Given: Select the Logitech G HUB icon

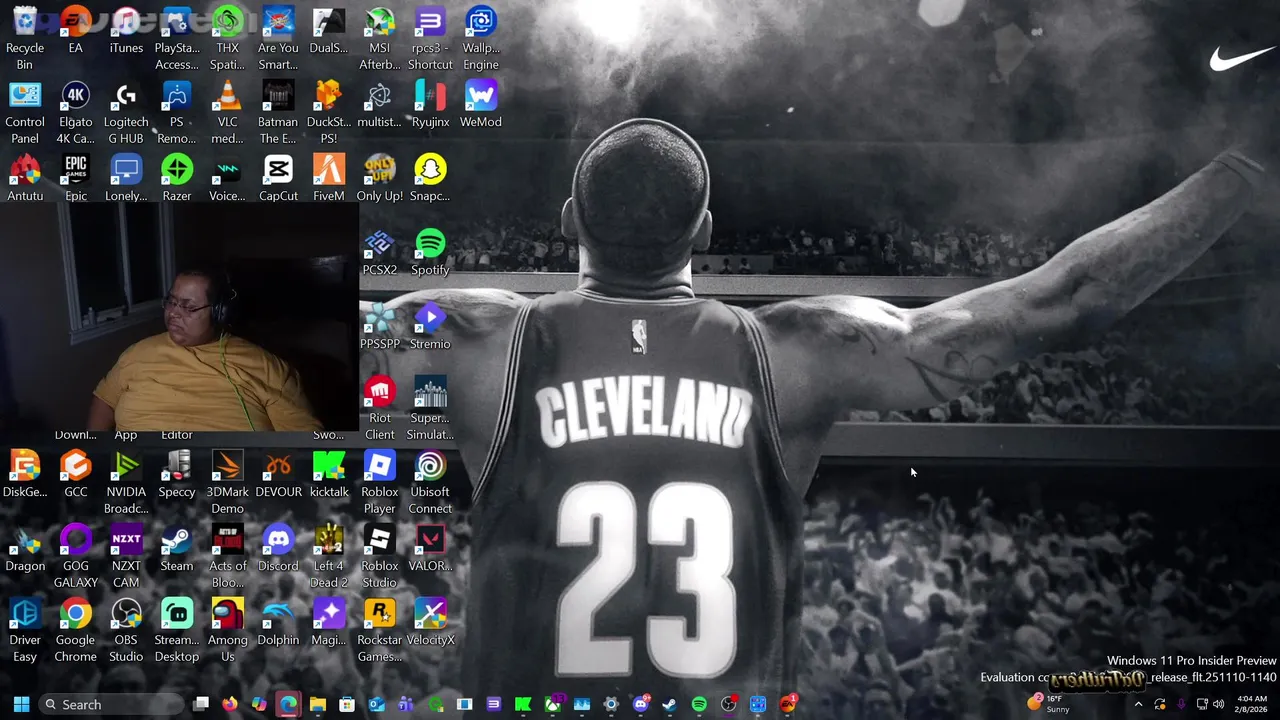Looking at the screenshot, I should (x=126, y=112).
